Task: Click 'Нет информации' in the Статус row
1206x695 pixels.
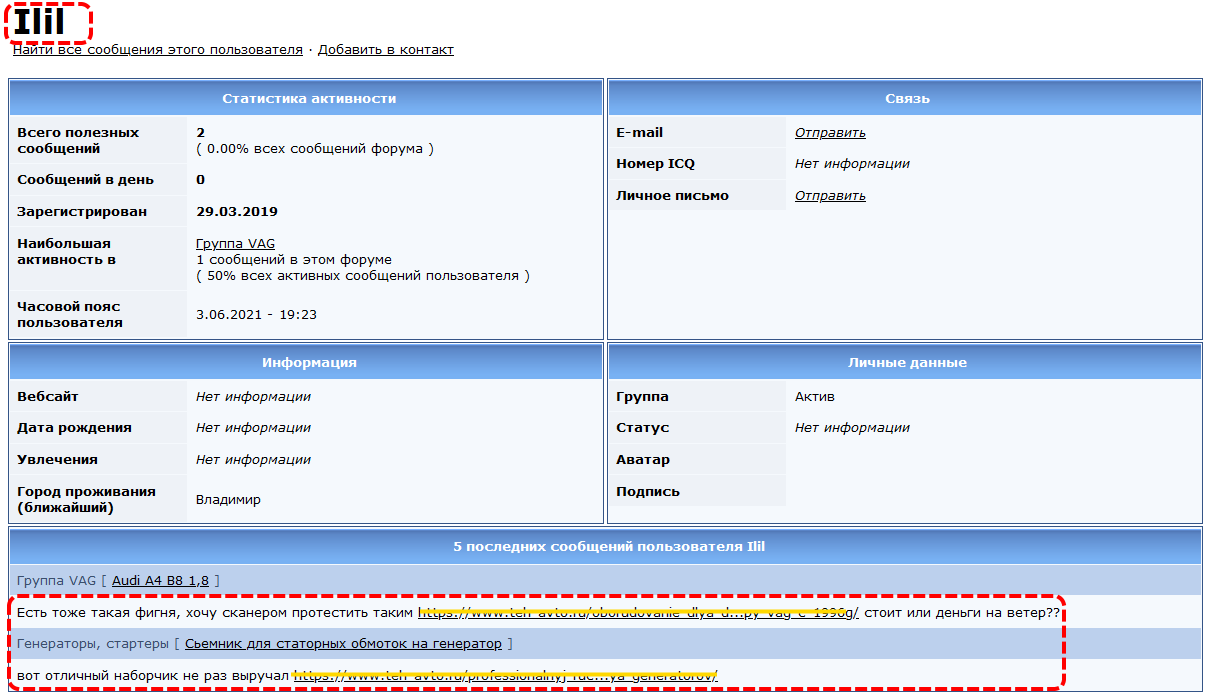Action: [x=852, y=427]
